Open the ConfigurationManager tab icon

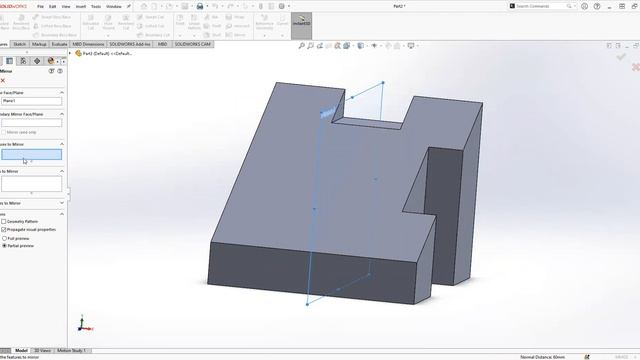(23, 61)
